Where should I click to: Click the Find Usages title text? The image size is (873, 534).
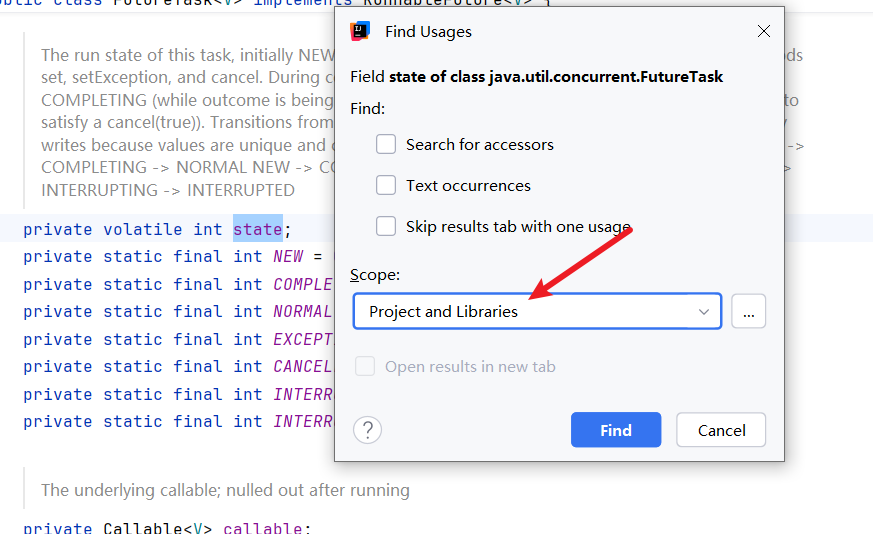point(428,31)
